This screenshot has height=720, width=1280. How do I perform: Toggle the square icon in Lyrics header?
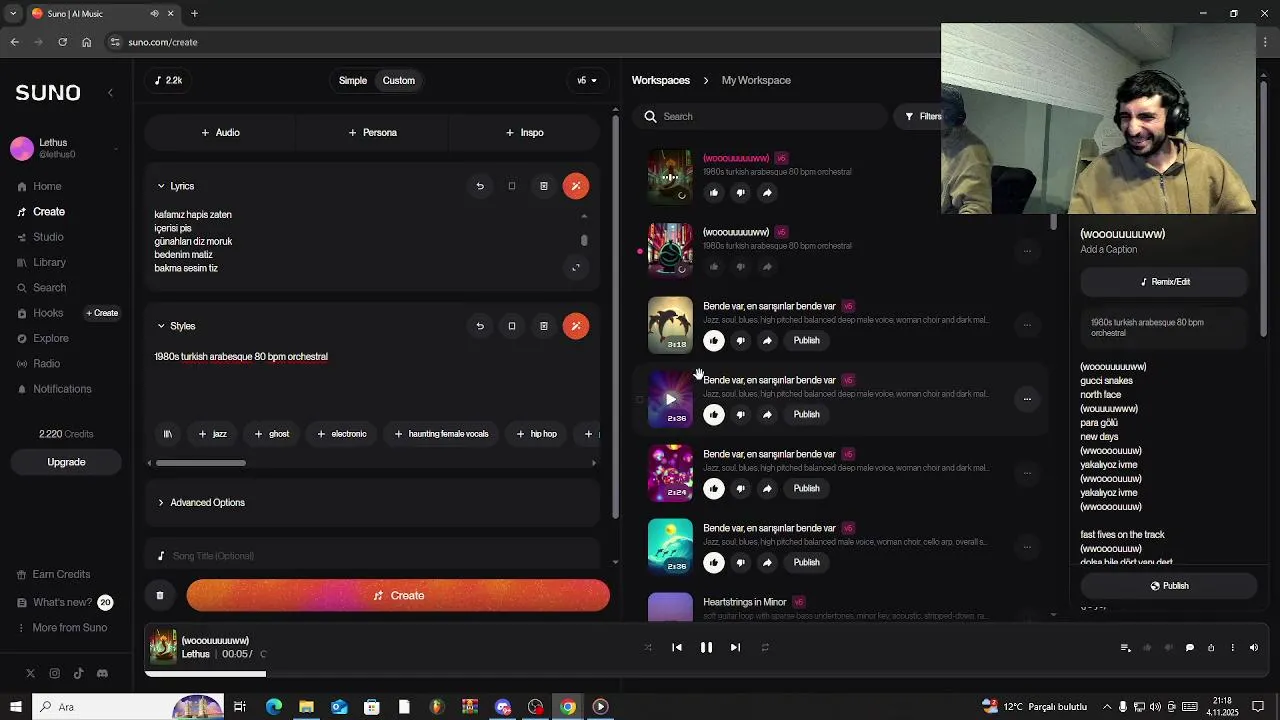click(x=512, y=186)
